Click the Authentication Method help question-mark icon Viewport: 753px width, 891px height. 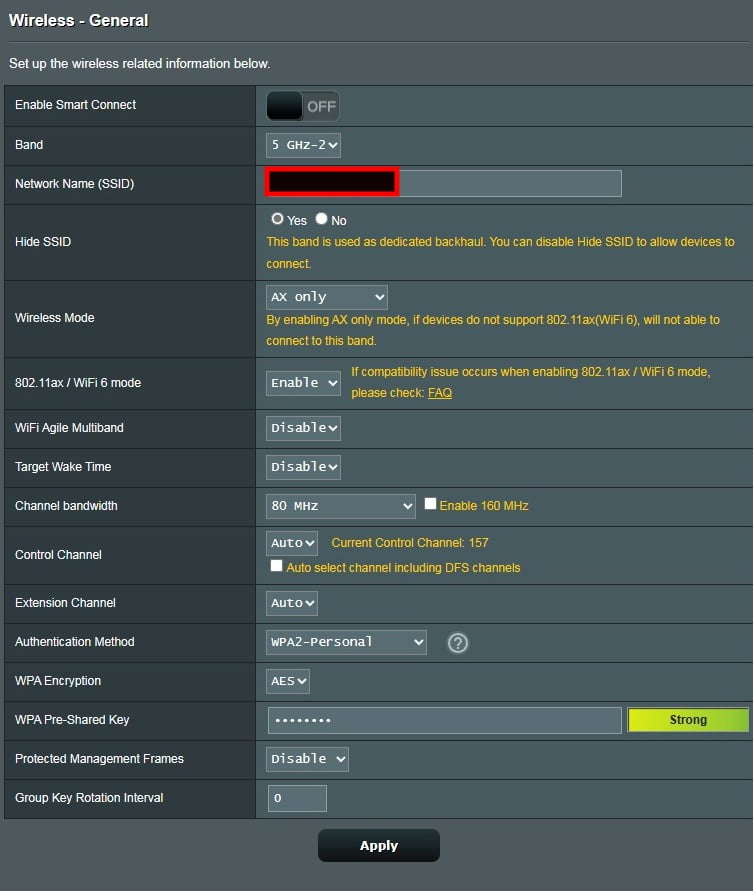click(x=457, y=643)
